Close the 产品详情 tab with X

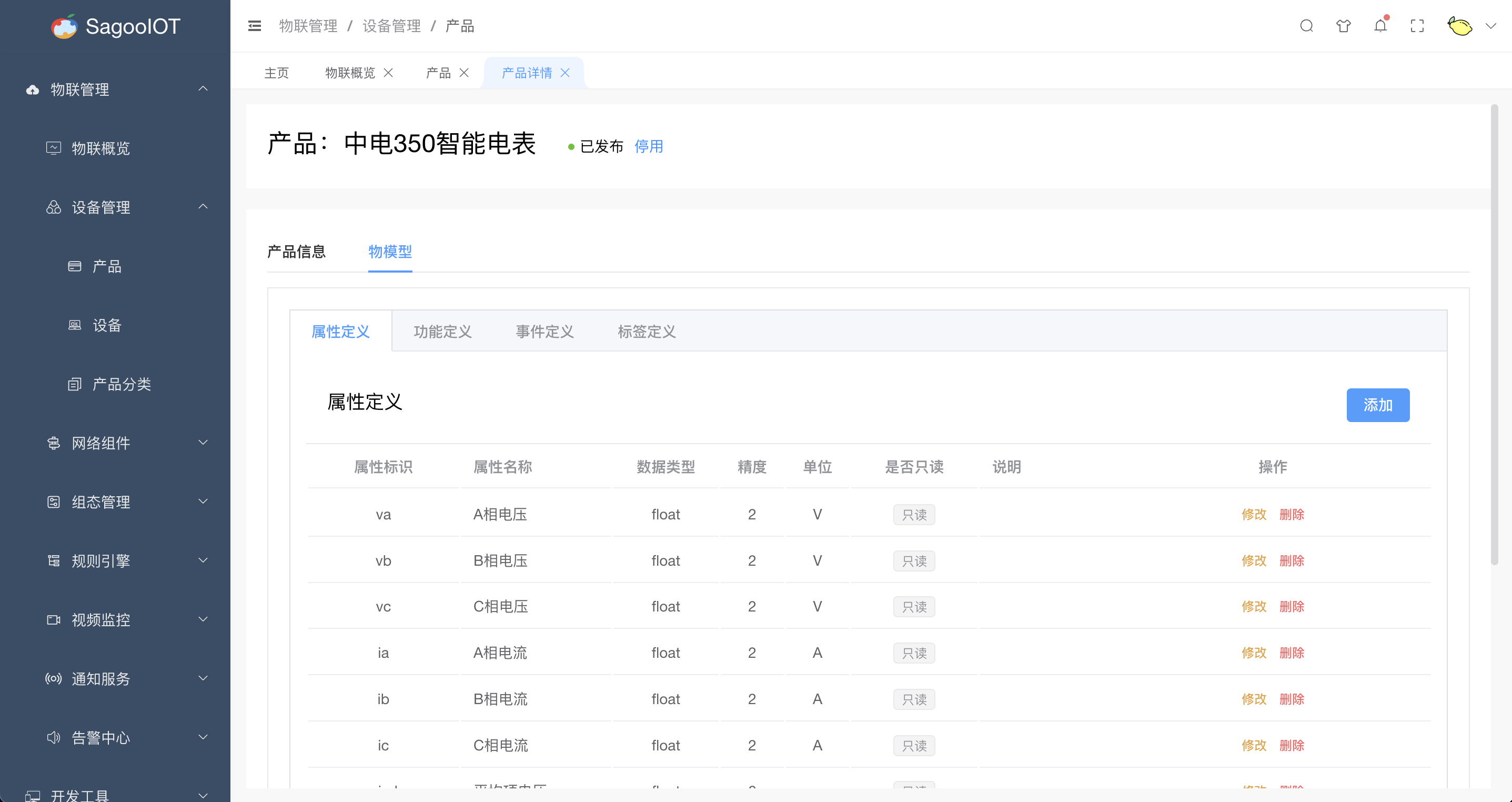pos(565,73)
